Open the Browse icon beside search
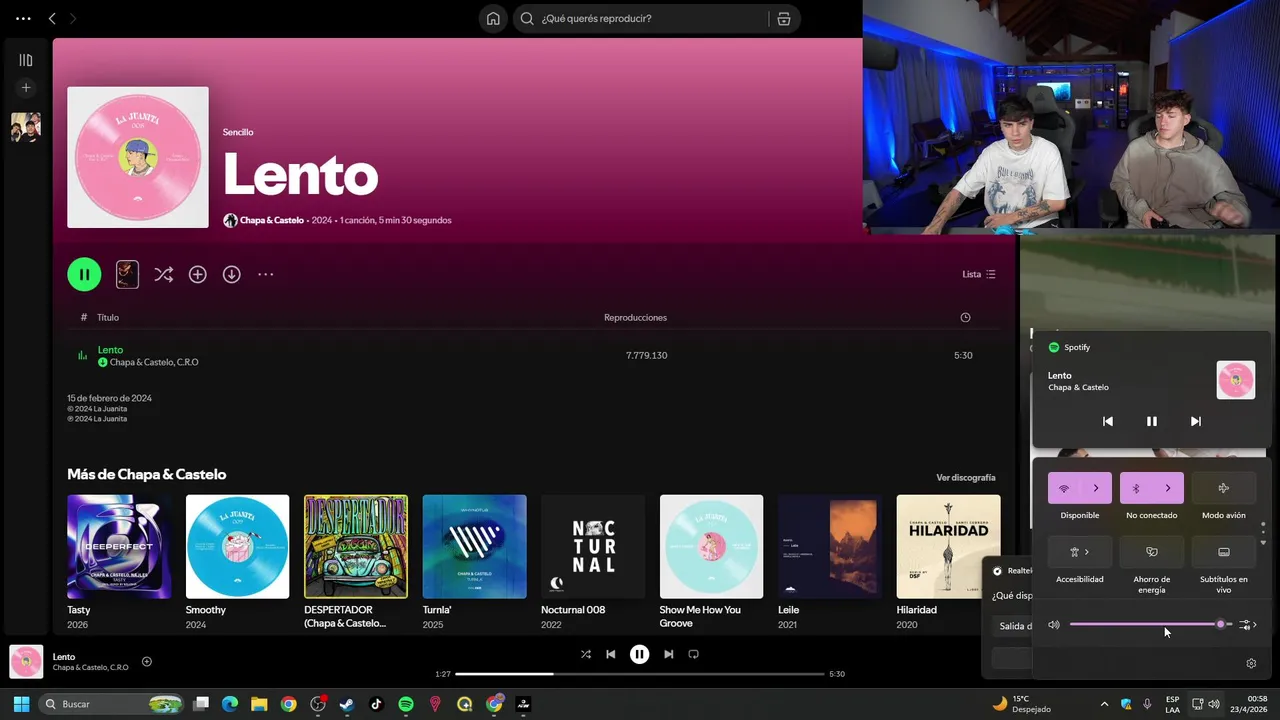This screenshot has width=1280, height=720. pos(784,18)
